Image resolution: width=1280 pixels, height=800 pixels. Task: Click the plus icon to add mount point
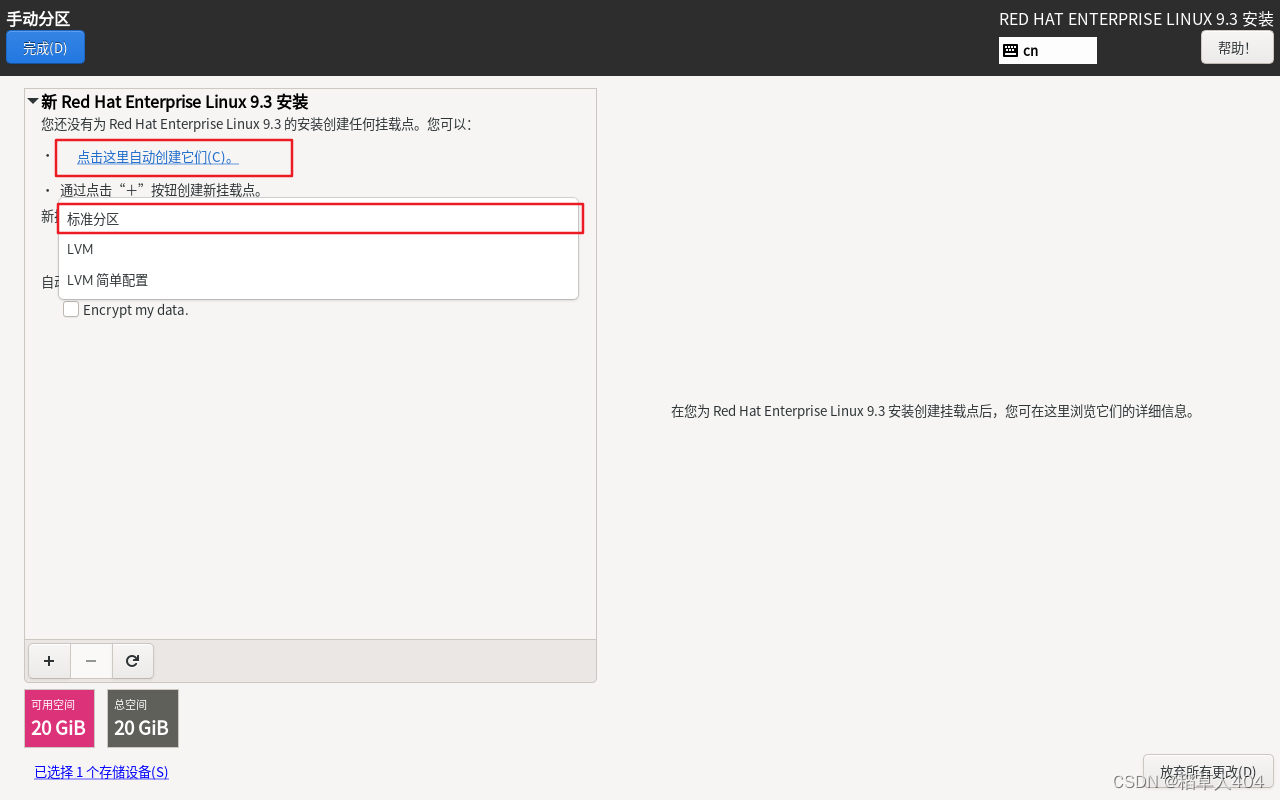[x=49, y=661]
